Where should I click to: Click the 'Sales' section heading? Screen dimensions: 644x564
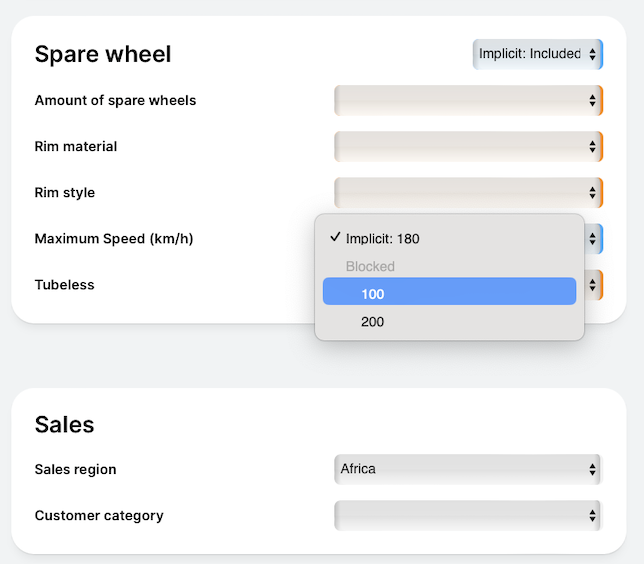coord(64,424)
